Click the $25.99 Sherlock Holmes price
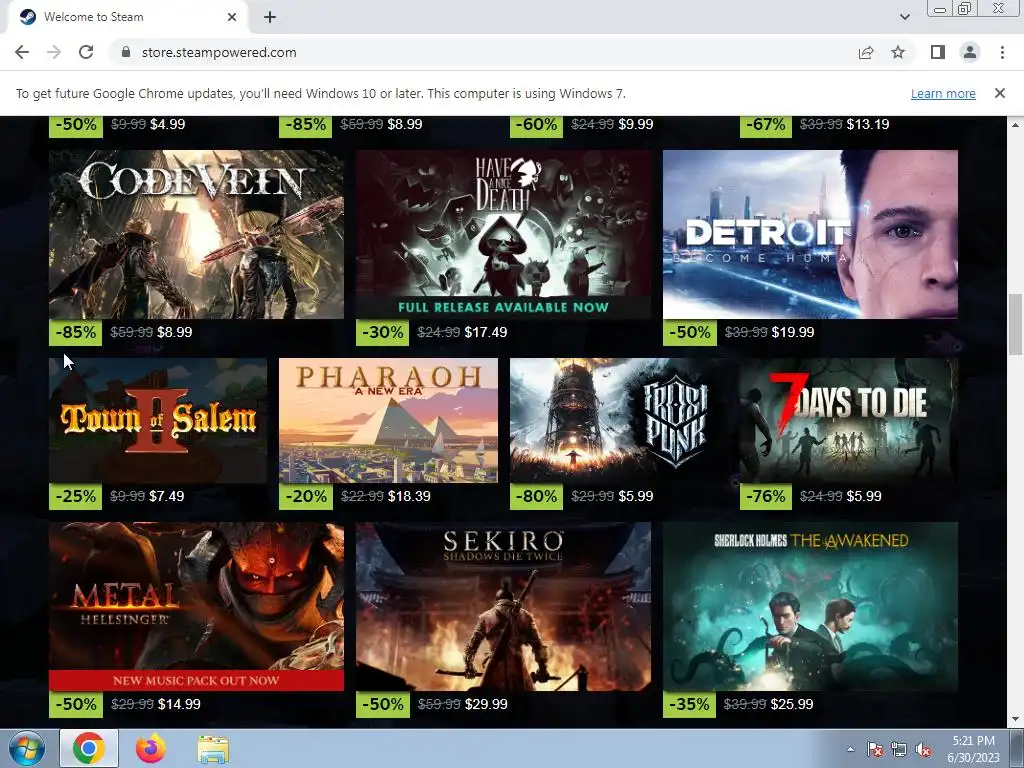 (x=792, y=705)
